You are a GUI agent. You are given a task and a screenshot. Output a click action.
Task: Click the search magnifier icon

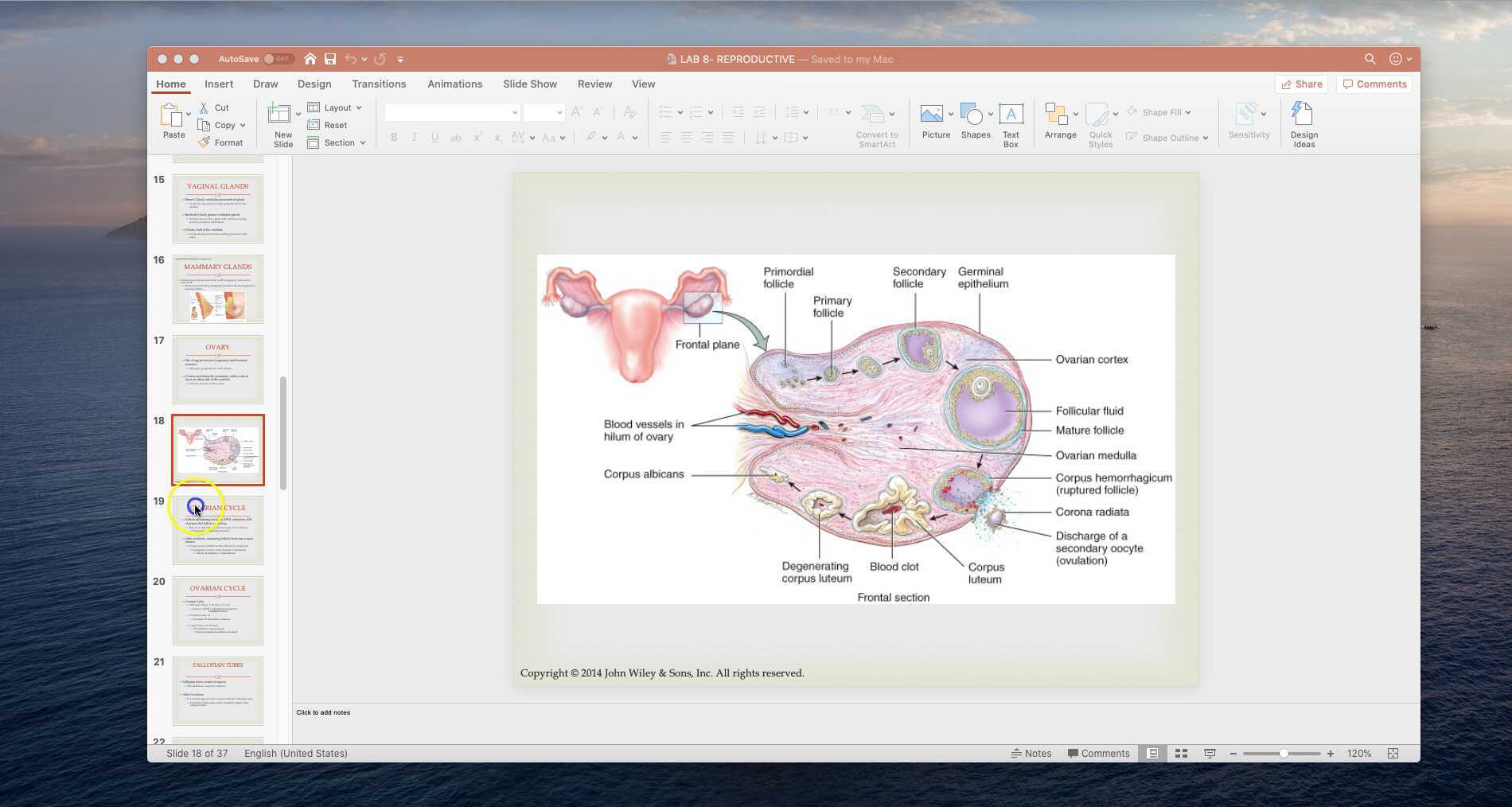click(x=1370, y=59)
